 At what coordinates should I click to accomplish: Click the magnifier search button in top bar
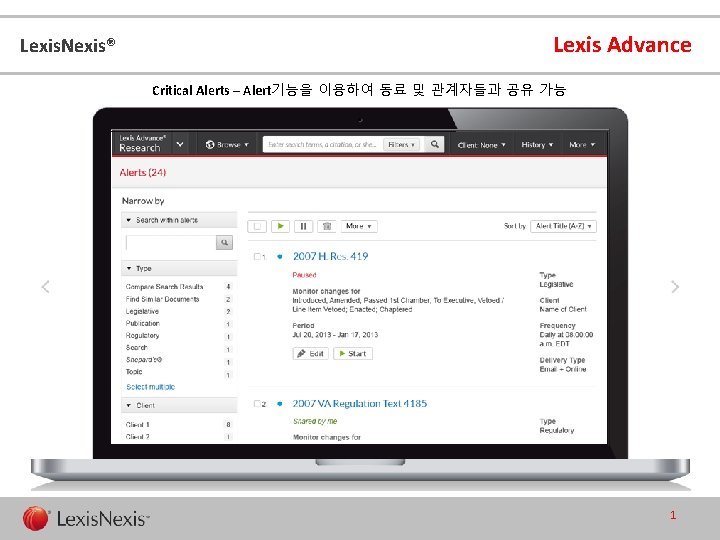click(x=434, y=145)
